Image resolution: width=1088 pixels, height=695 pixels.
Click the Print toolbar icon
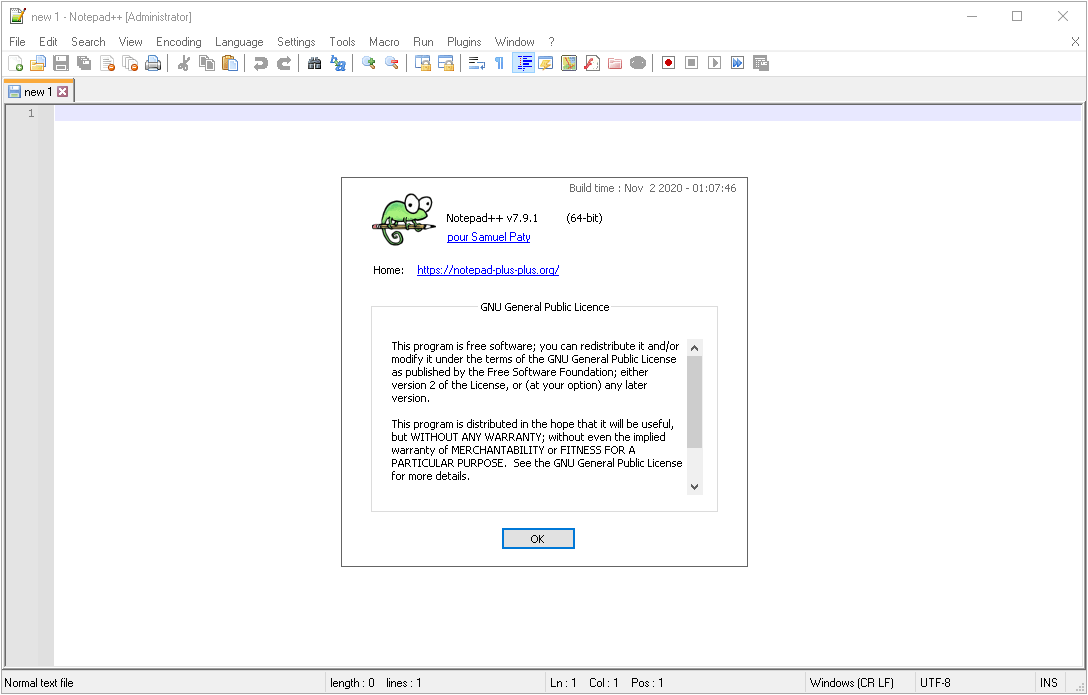tap(153, 63)
